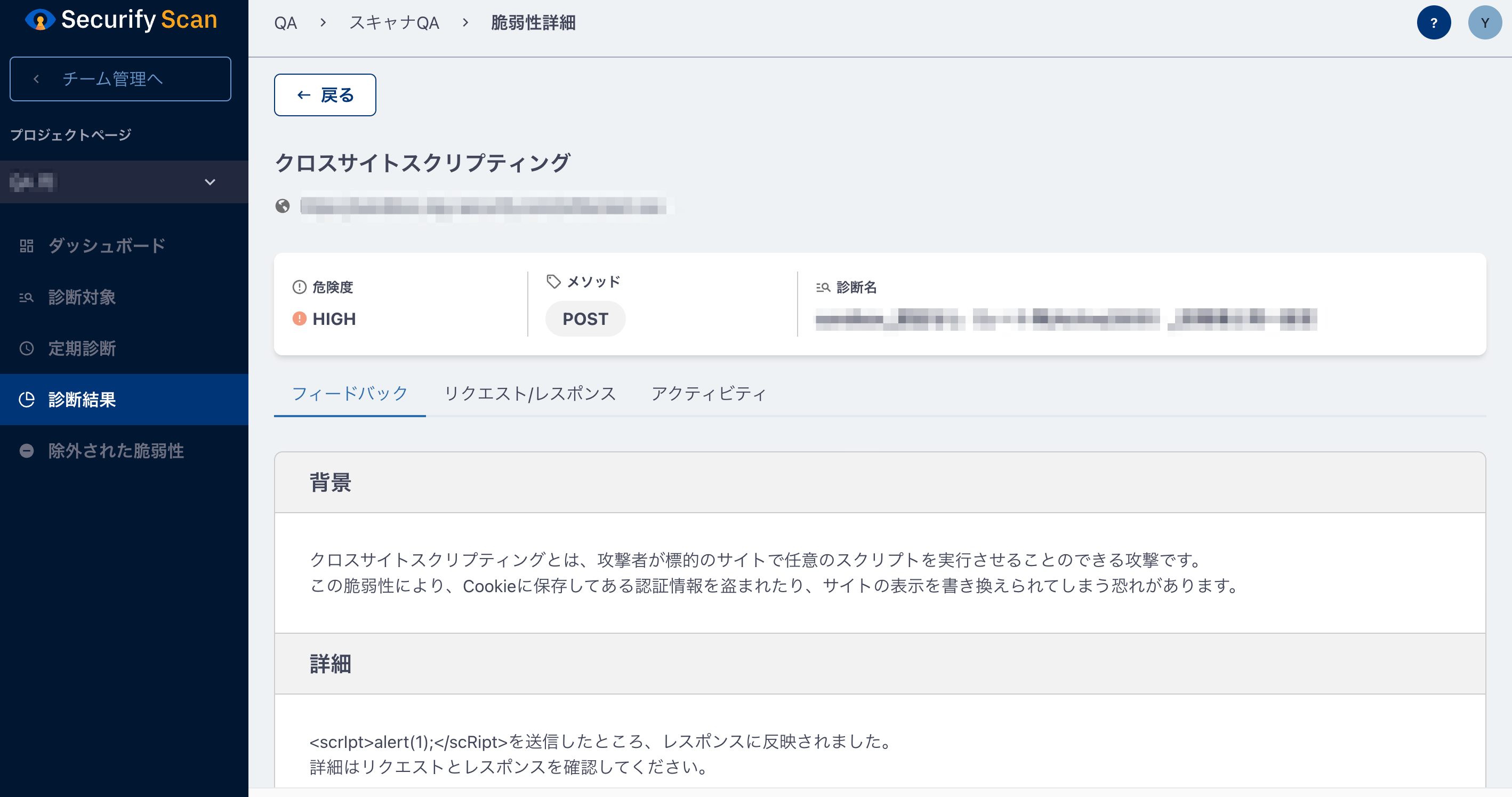Open スキャナQA breadcrumb link
The width and height of the screenshot is (1512, 797).
[394, 23]
